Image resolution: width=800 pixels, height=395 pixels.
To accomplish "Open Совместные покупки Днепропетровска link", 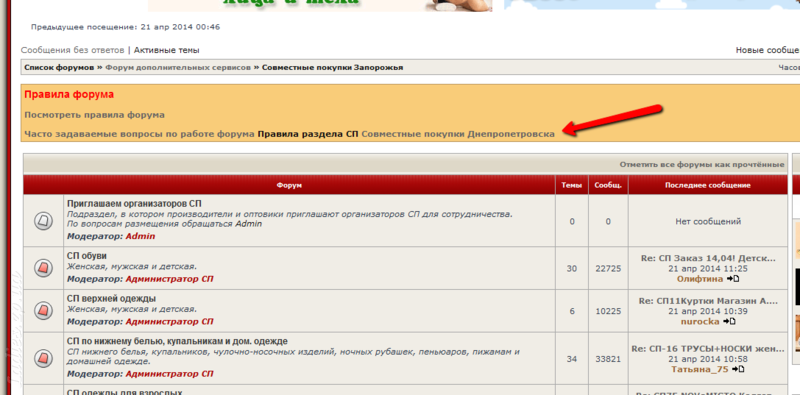I will [x=458, y=134].
